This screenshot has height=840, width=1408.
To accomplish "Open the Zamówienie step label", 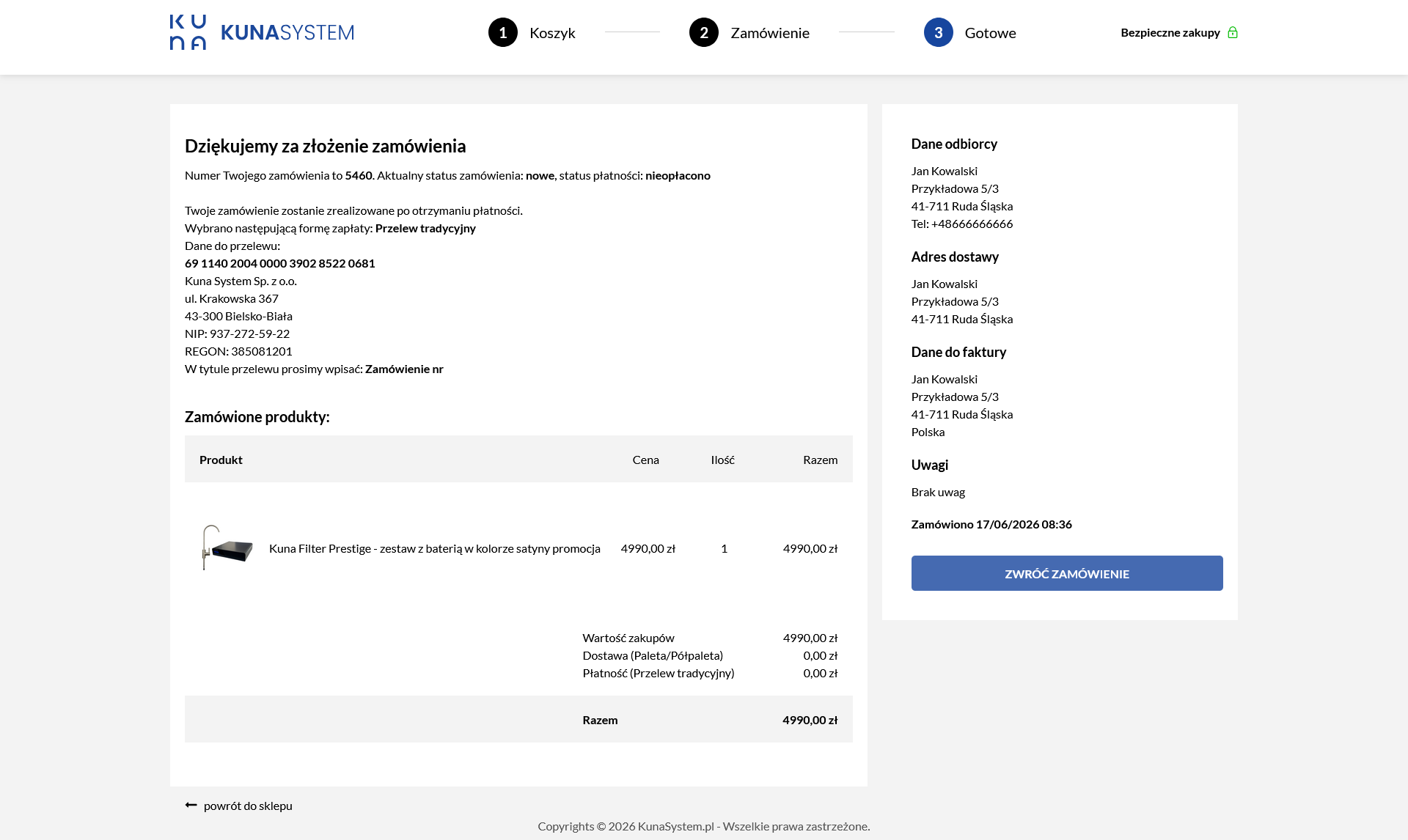I will (770, 33).
